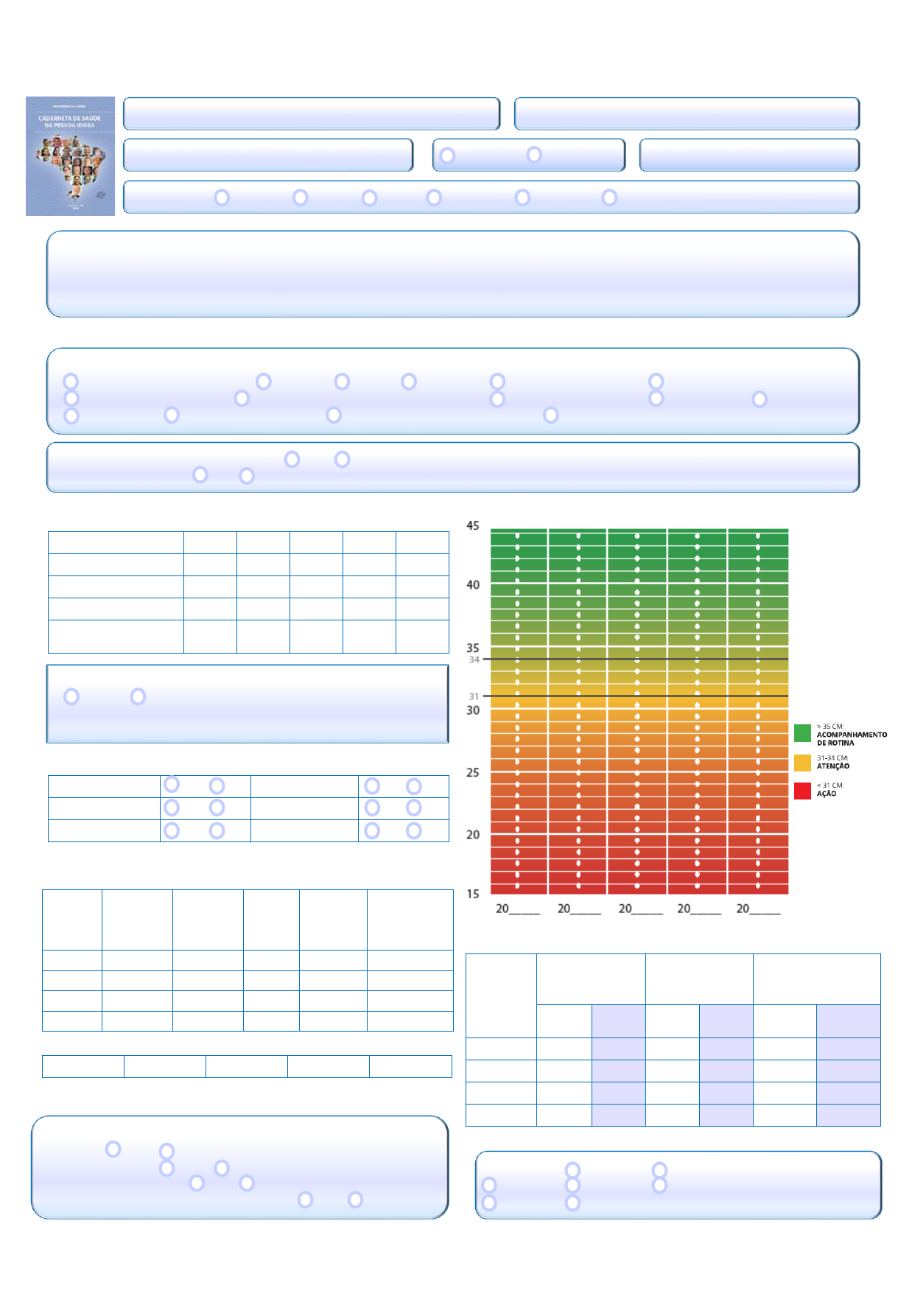Viewport: 898px width, 1316px height.
Task: Click the 31 threshold label on chart axis
Action: (474, 696)
